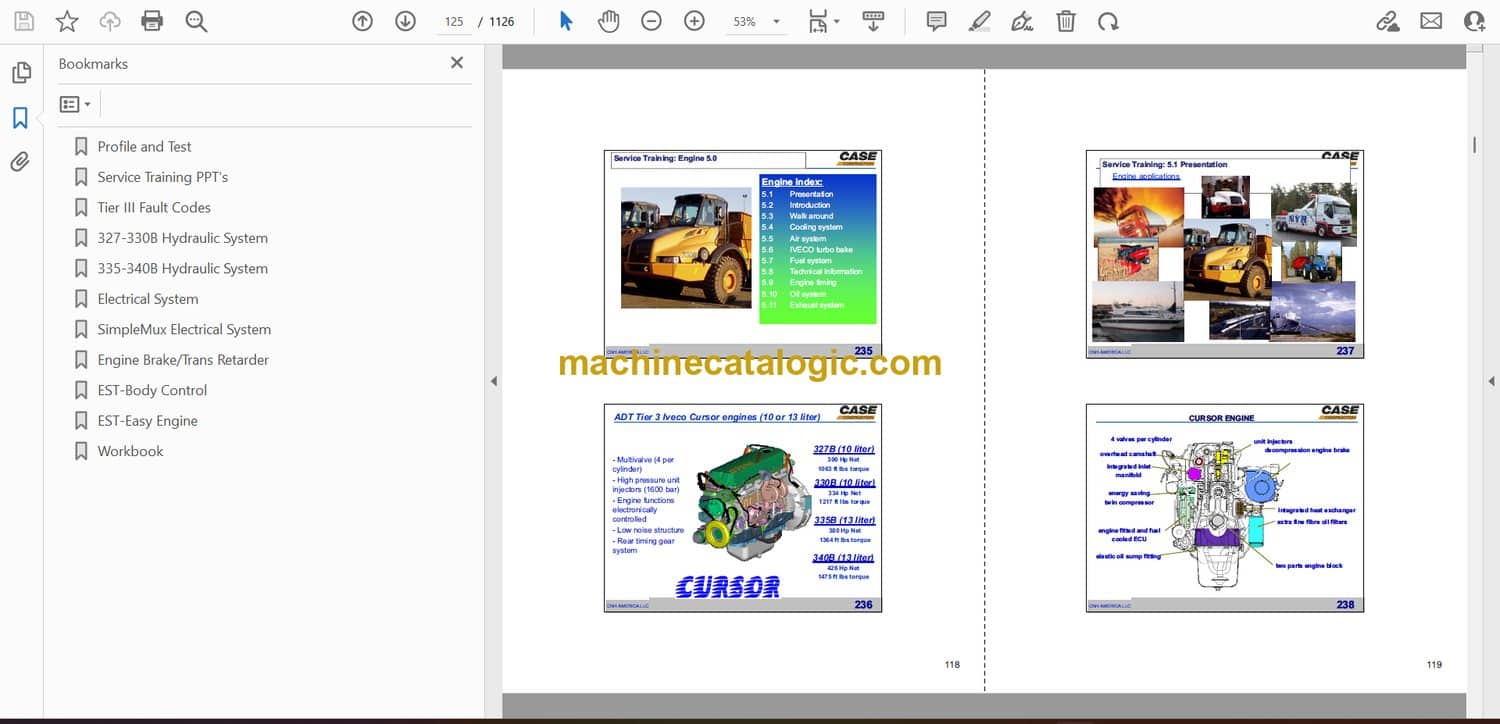Image resolution: width=1500 pixels, height=724 pixels.
Task: Select the 327-330B Hydraulic System bookmark
Action: click(x=183, y=238)
